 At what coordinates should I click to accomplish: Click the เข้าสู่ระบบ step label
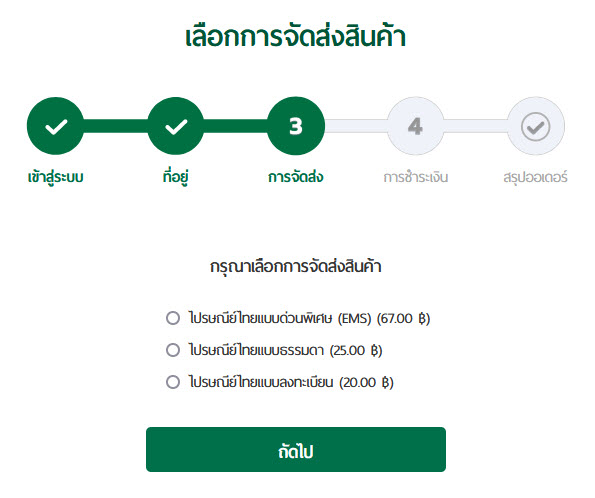point(55,177)
